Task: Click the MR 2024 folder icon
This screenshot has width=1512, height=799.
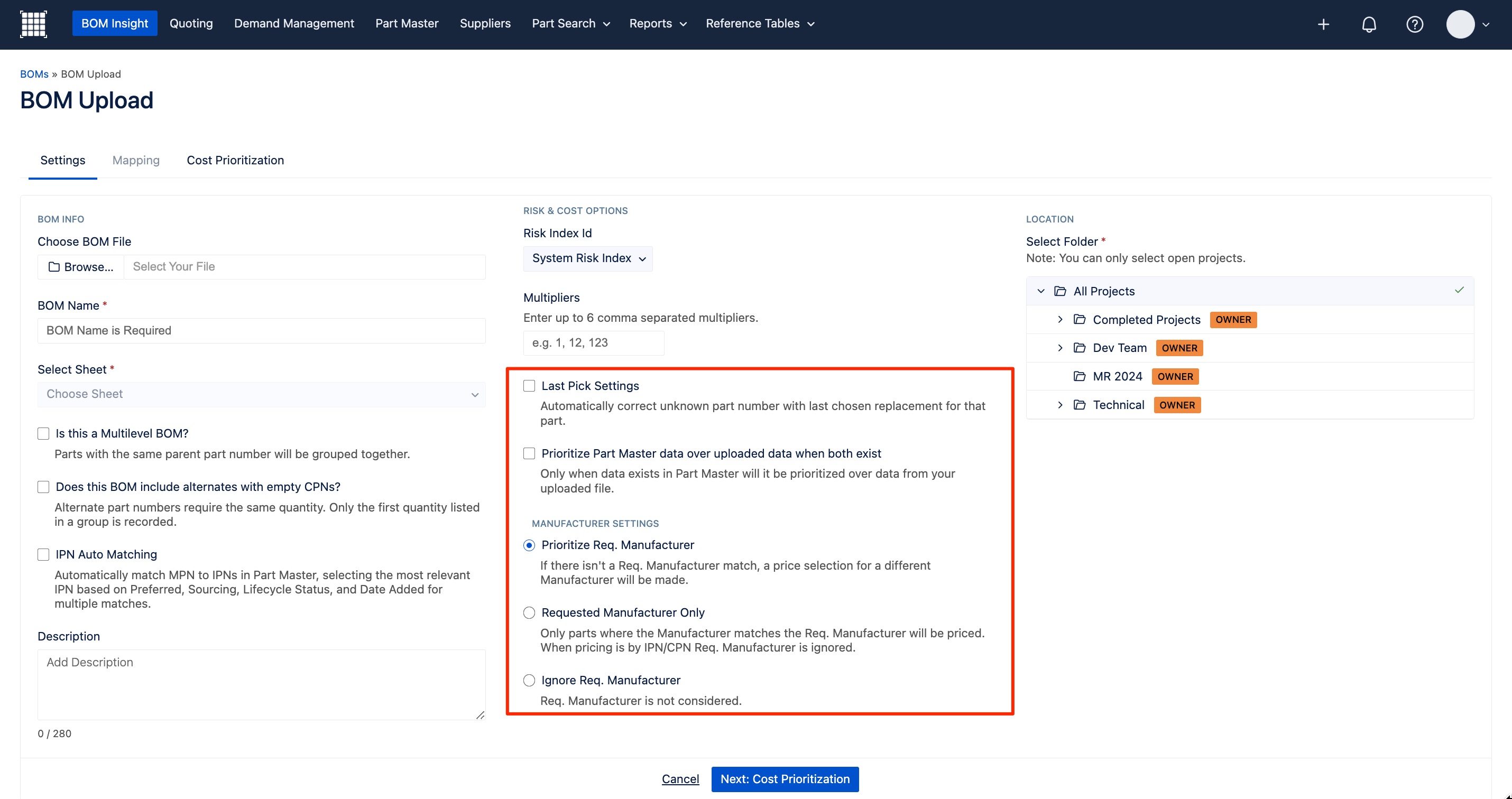Action: (x=1080, y=376)
